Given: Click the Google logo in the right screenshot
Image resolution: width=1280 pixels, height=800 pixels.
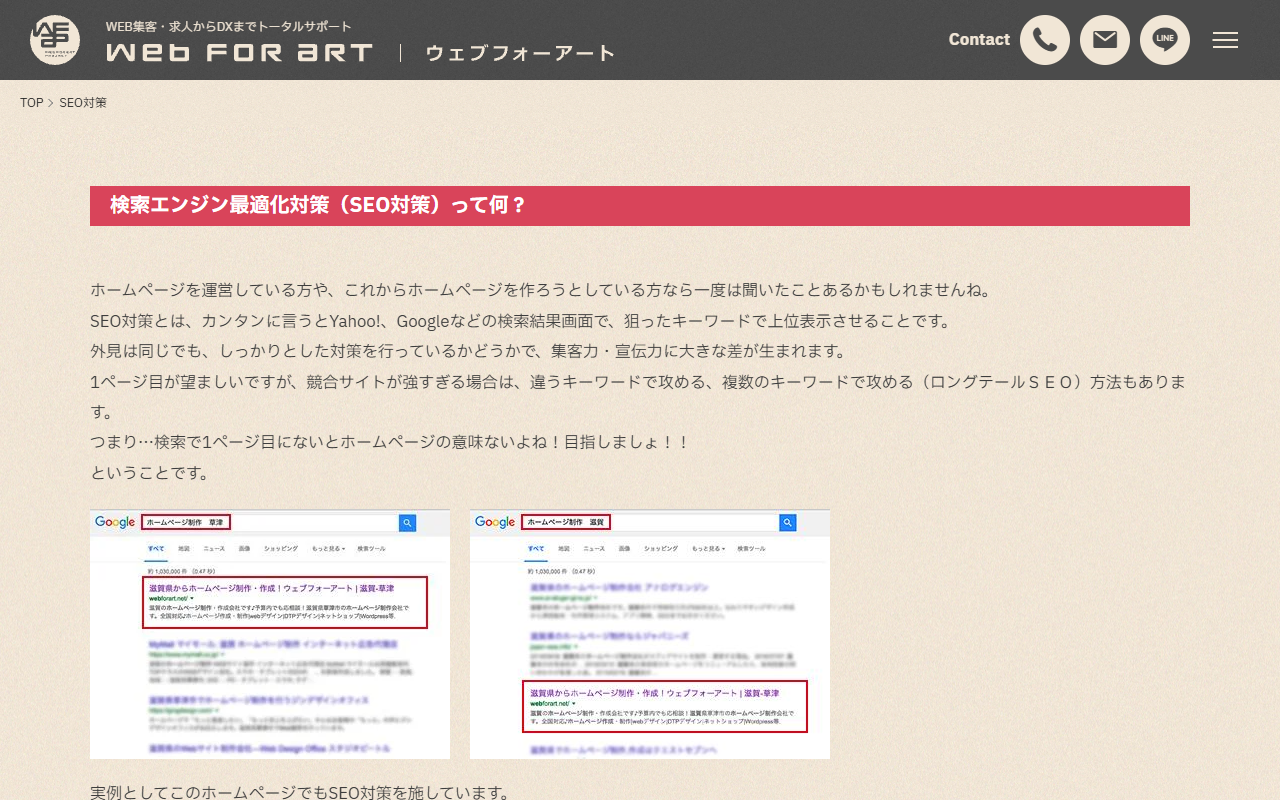Looking at the screenshot, I should [x=495, y=522].
